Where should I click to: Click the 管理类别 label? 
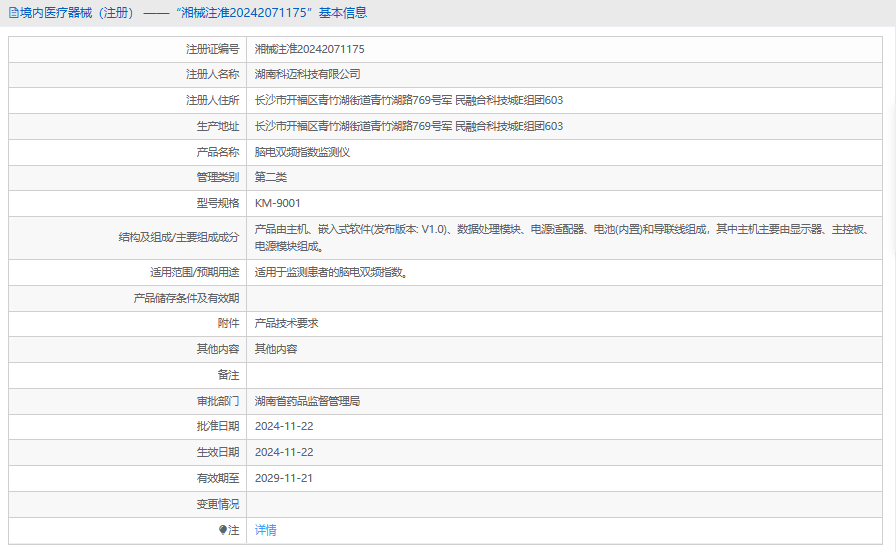pyautogui.click(x=218, y=177)
